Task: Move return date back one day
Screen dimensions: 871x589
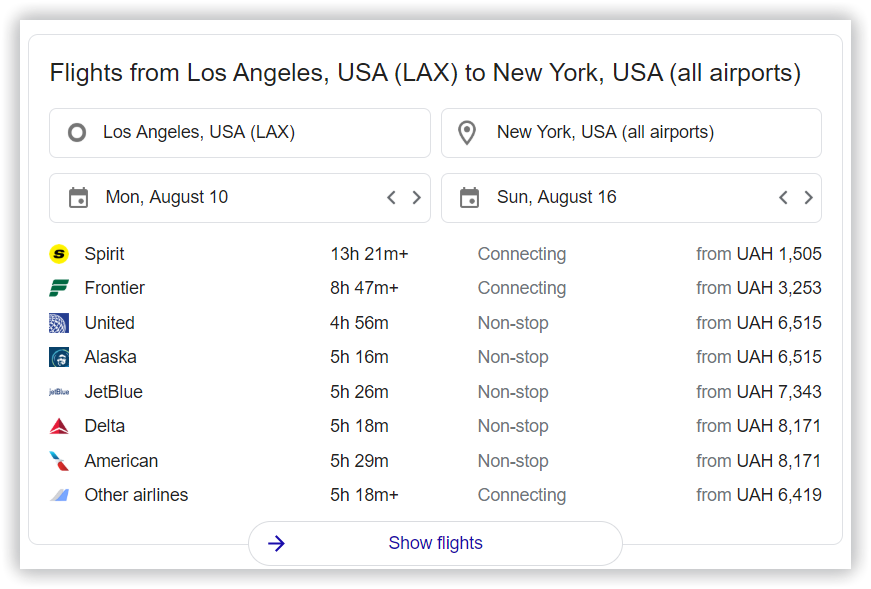Action: pos(783,198)
